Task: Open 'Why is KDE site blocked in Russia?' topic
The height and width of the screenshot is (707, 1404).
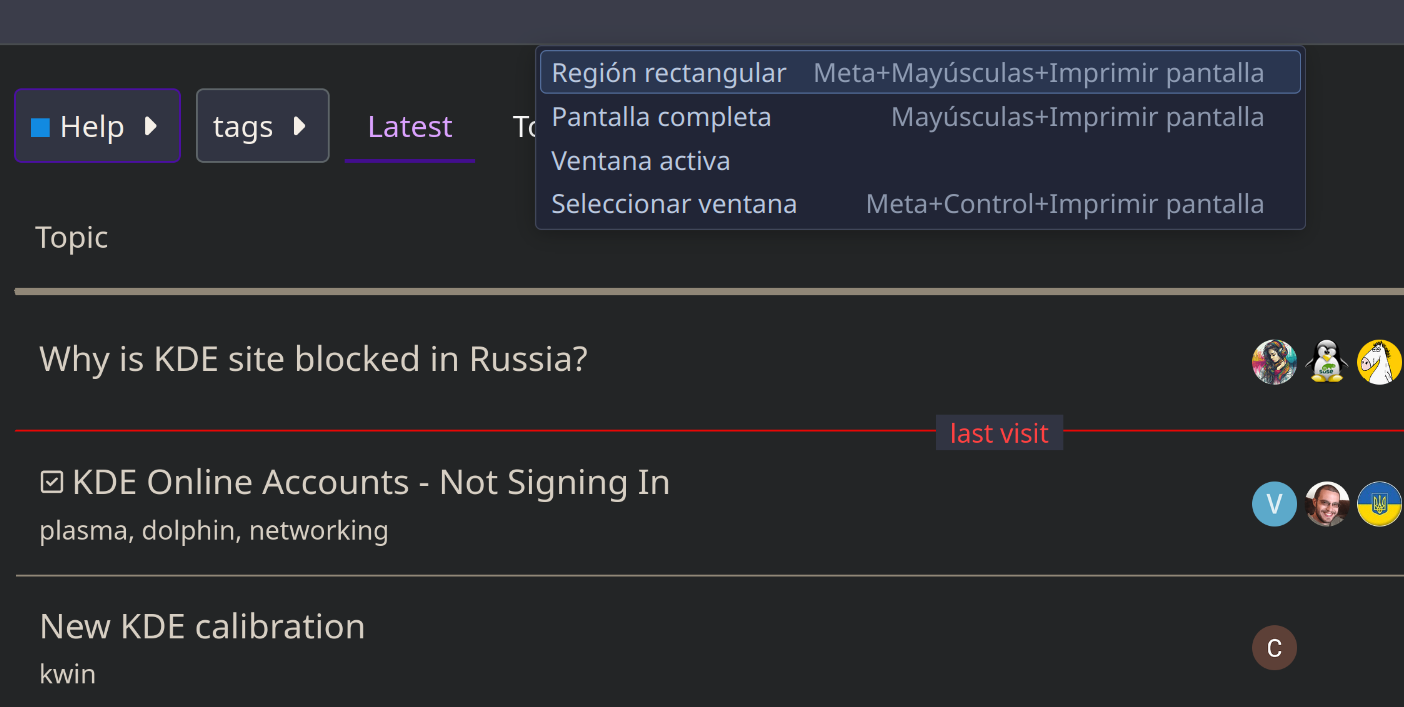Action: click(x=313, y=359)
